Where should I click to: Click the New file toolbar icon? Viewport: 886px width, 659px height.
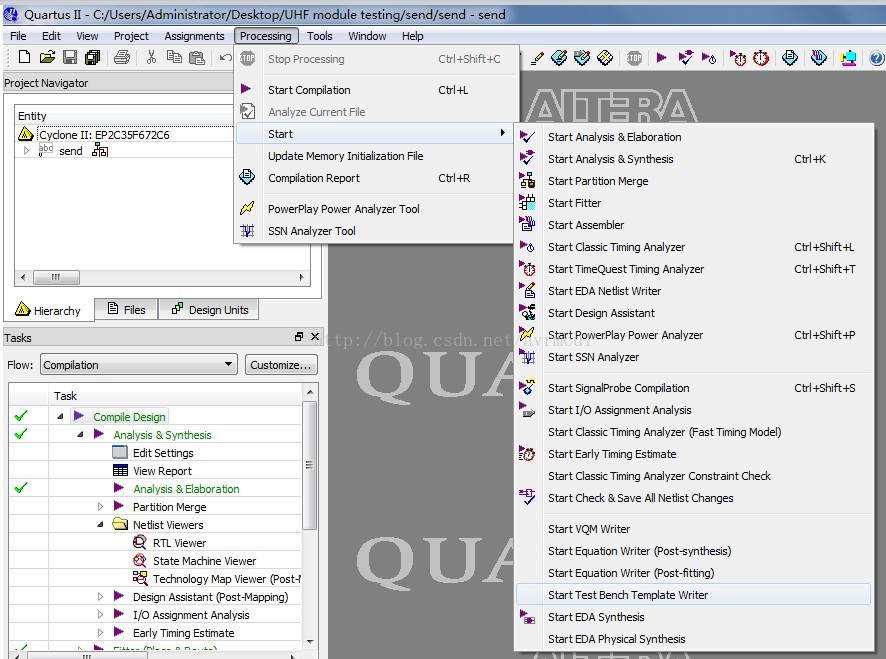coord(24,57)
